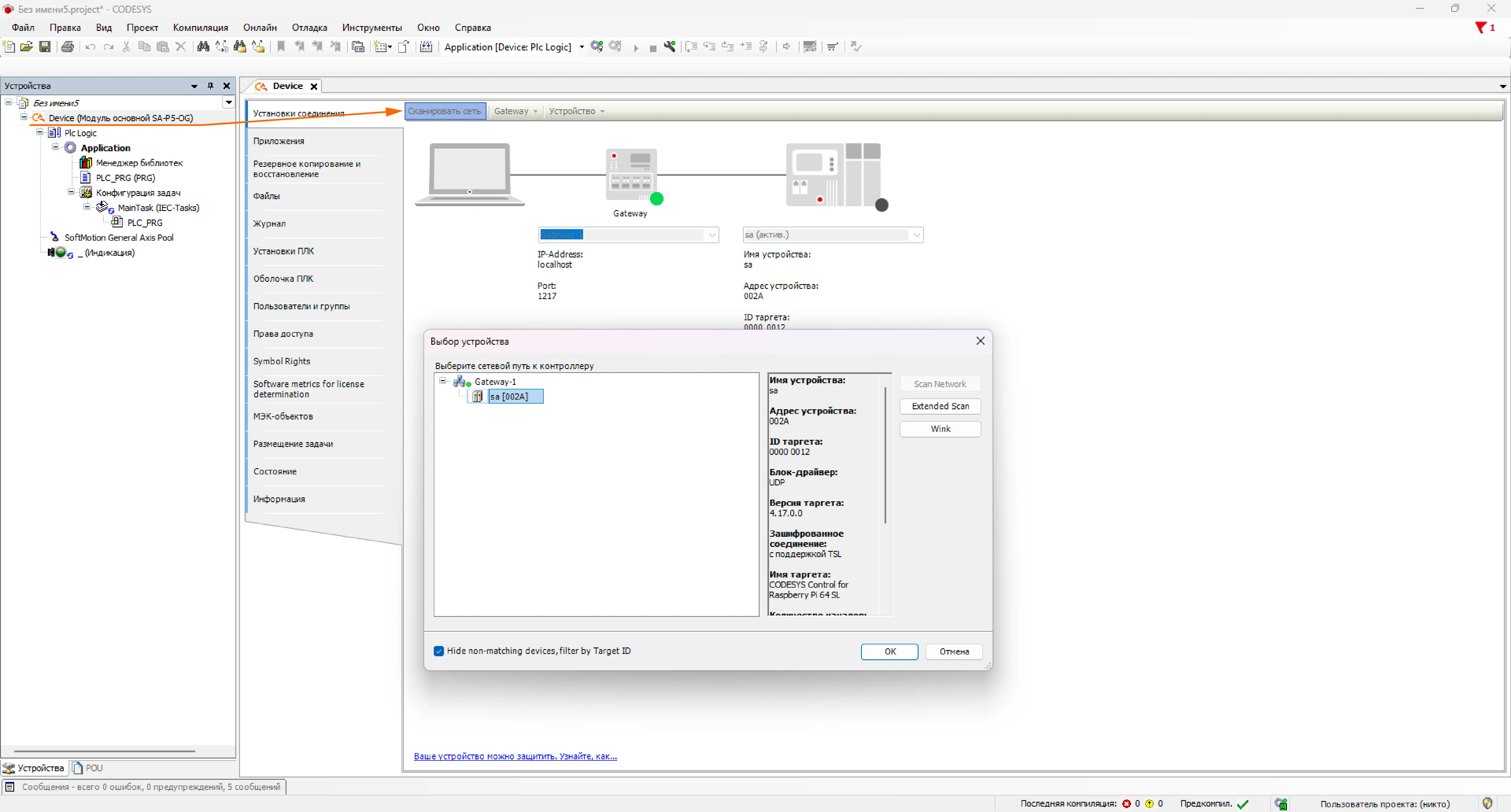The width and height of the screenshot is (1511, 812).
Task: Click the shield icon in status bar
Action: (1487, 803)
